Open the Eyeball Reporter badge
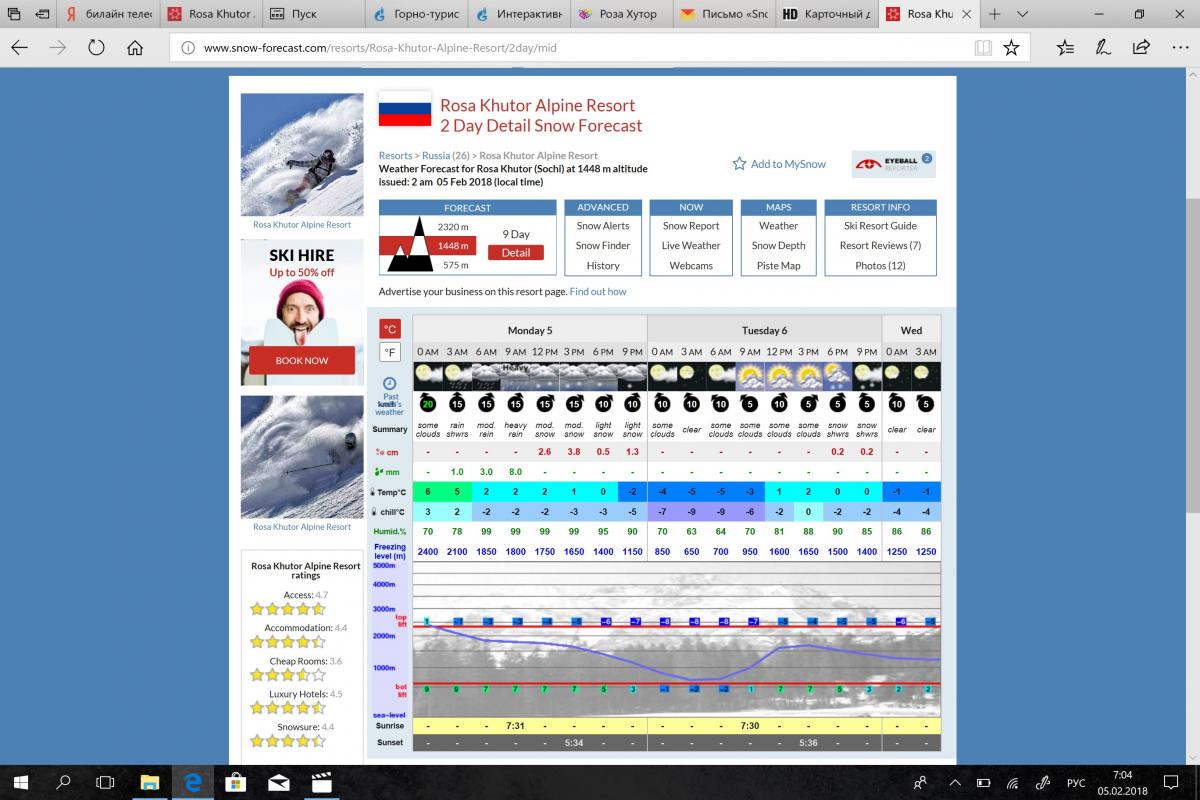 [893, 164]
